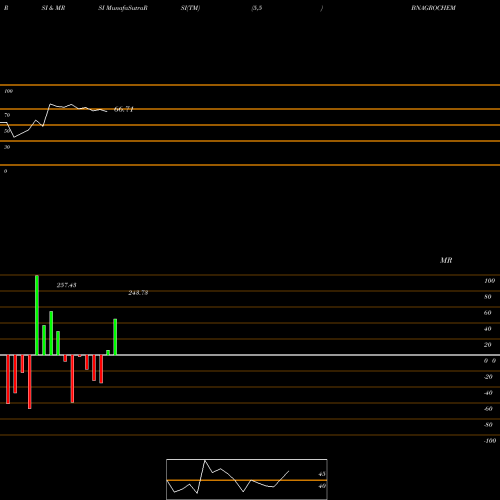Select the tallest green MR bar
Screen dimensions: 500x500
(x=37, y=315)
